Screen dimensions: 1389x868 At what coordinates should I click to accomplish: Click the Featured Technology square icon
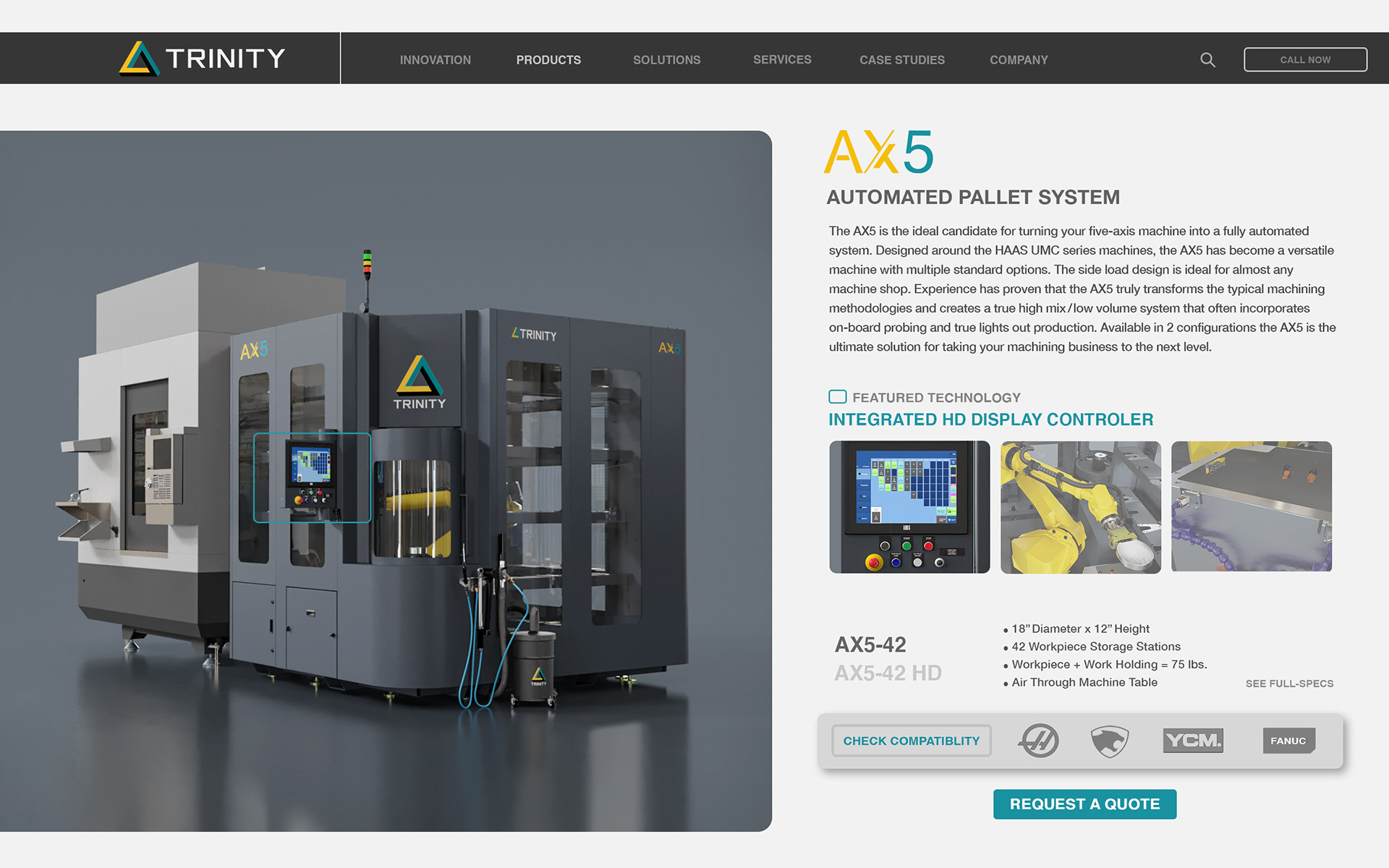(x=837, y=397)
